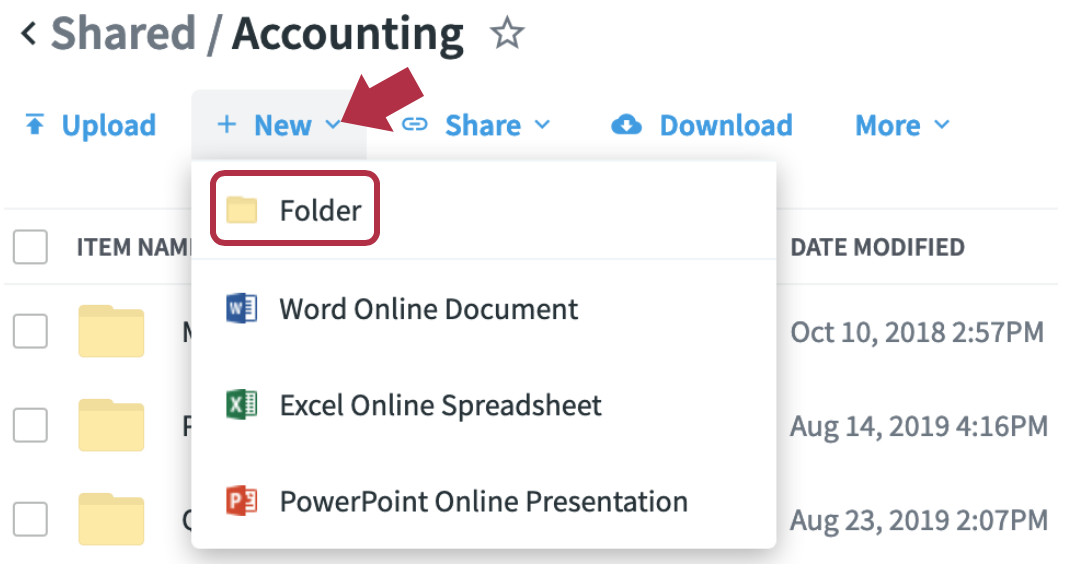Click the plus icon beside New
Viewport: 1072px width, 568px height.
(x=226, y=124)
